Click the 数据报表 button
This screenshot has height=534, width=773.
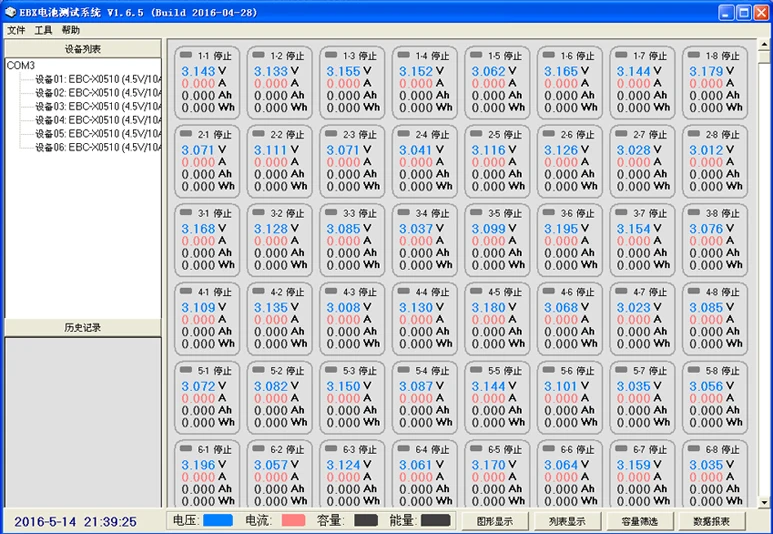click(x=711, y=521)
